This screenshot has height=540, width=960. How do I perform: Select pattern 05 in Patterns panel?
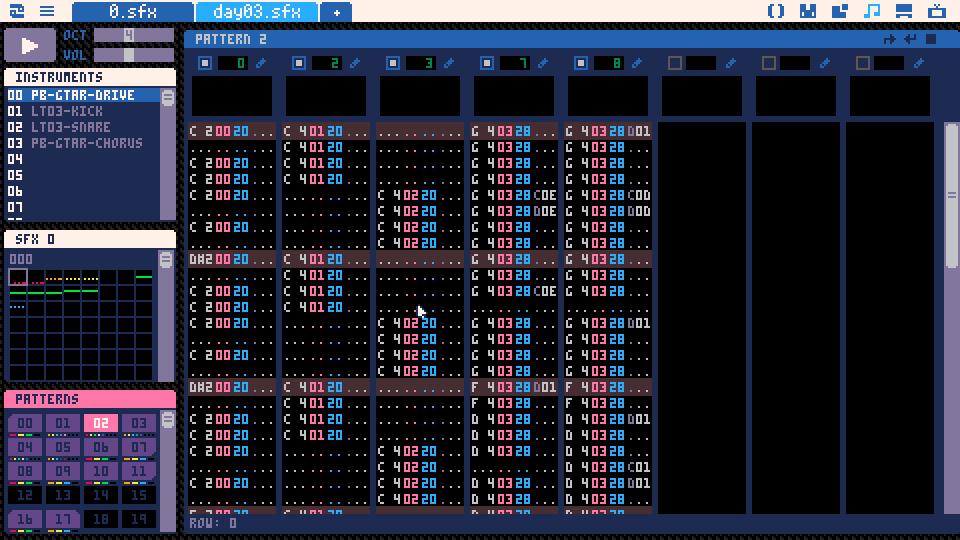tap(62, 447)
